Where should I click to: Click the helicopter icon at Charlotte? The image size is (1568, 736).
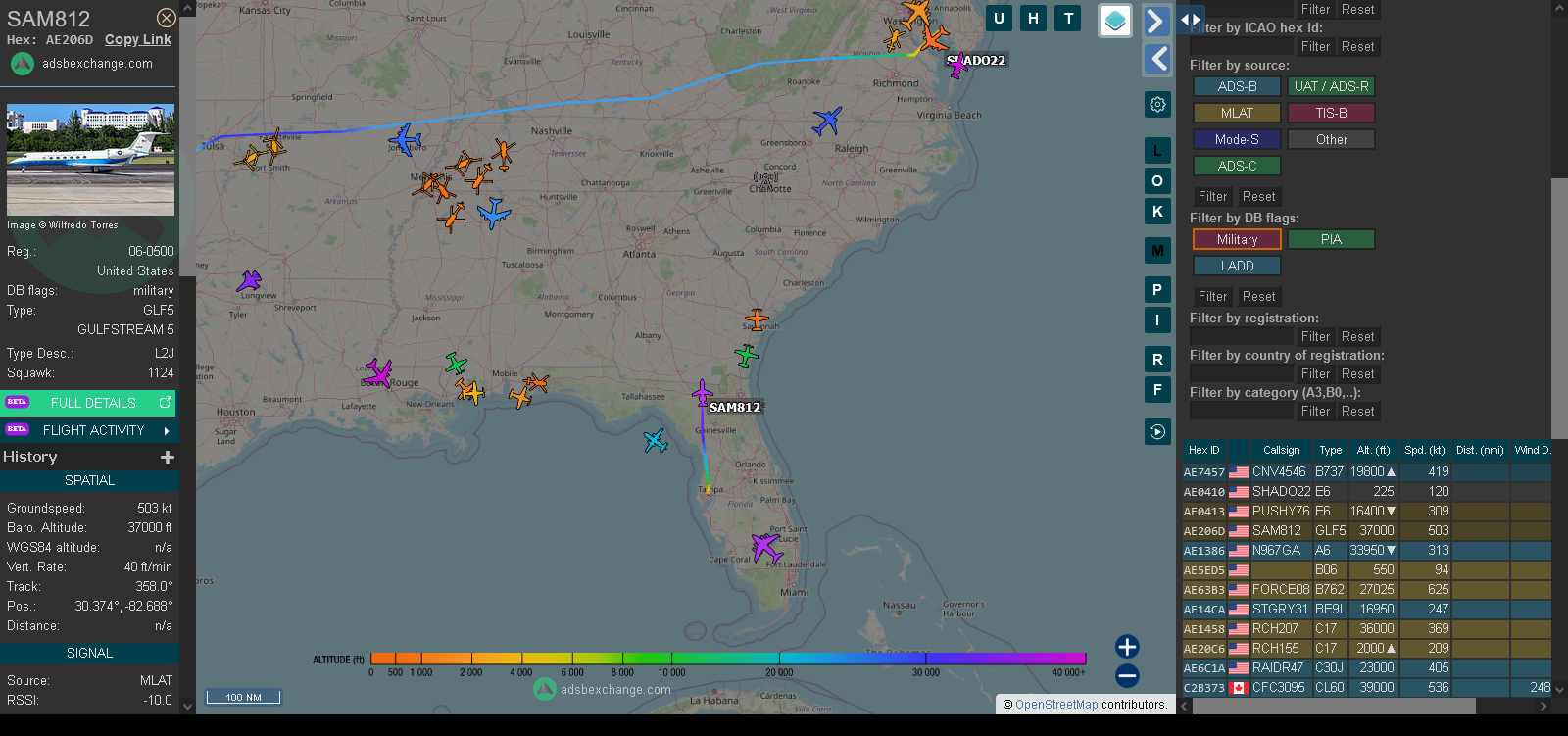(x=765, y=179)
